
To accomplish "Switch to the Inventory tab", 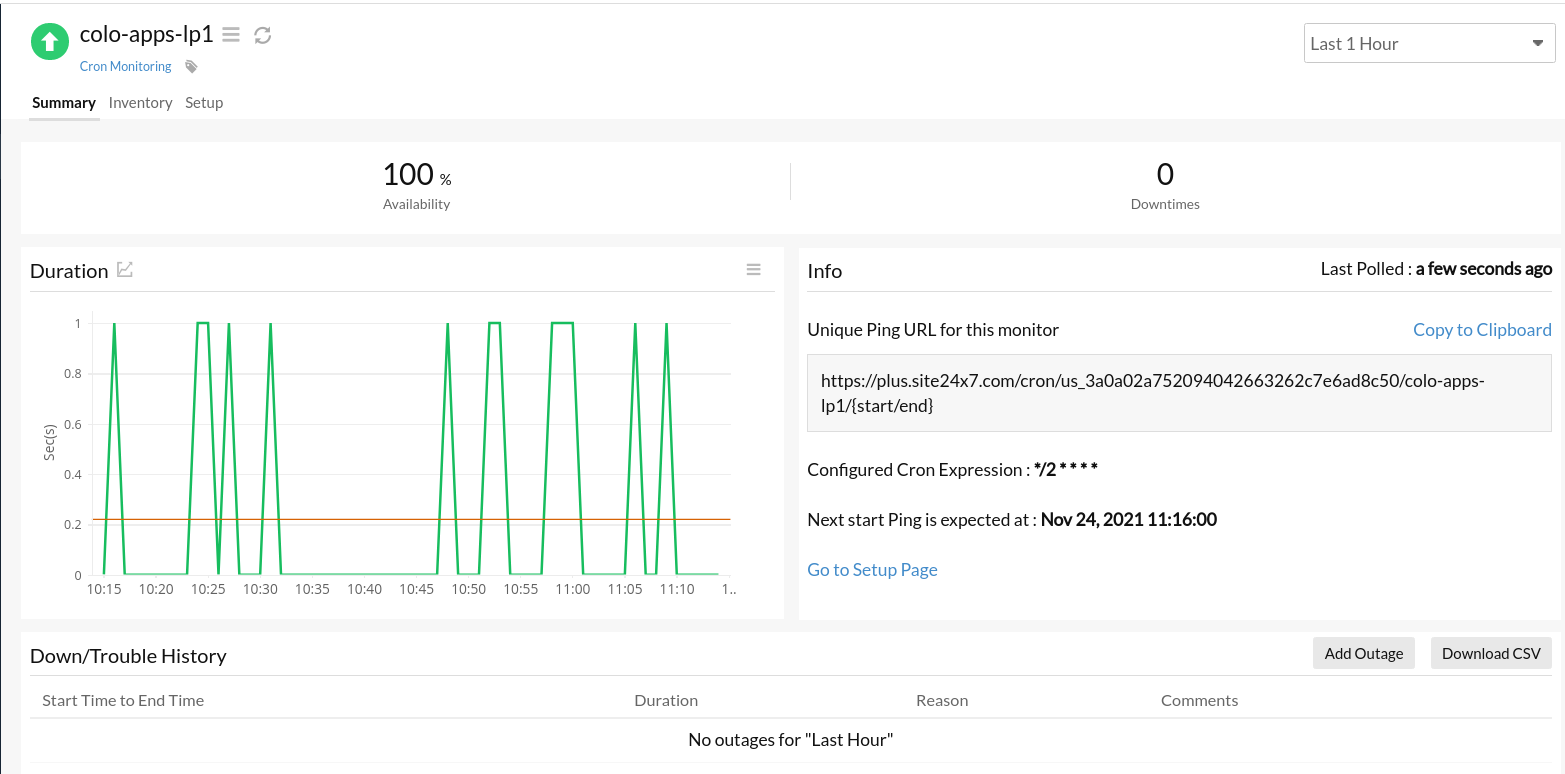I will (x=140, y=102).
